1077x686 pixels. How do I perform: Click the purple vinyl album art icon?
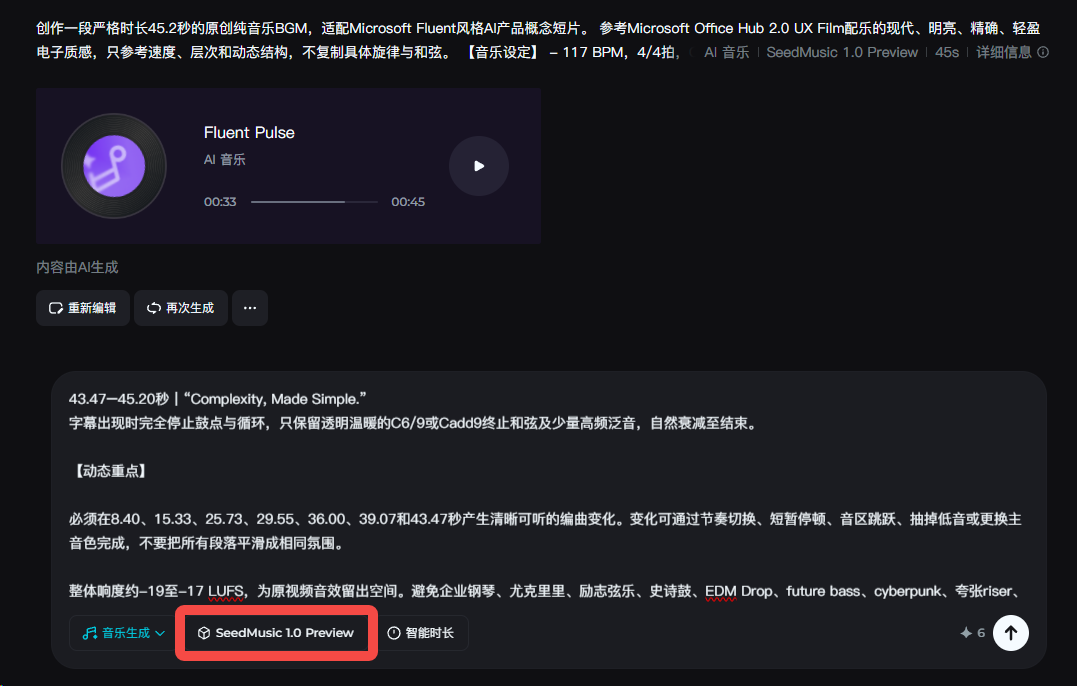[x=114, y=166]
